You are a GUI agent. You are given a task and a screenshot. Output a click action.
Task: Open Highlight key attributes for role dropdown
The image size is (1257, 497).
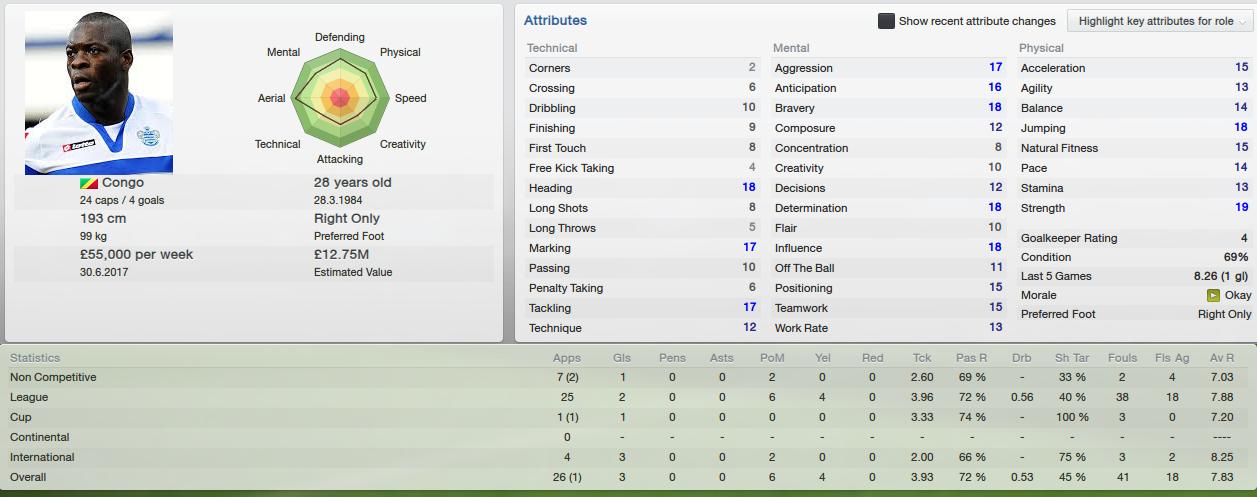click(x=1158, y=21)
